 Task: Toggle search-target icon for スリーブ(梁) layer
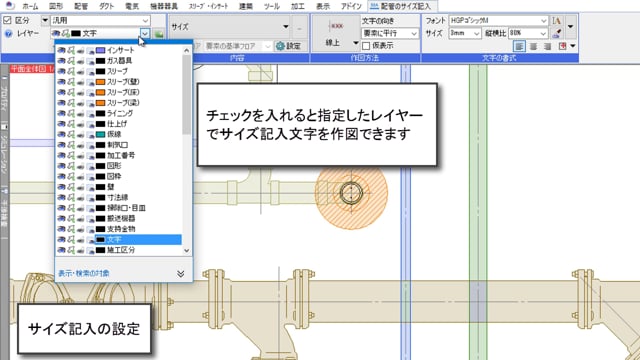coord(71,103)
